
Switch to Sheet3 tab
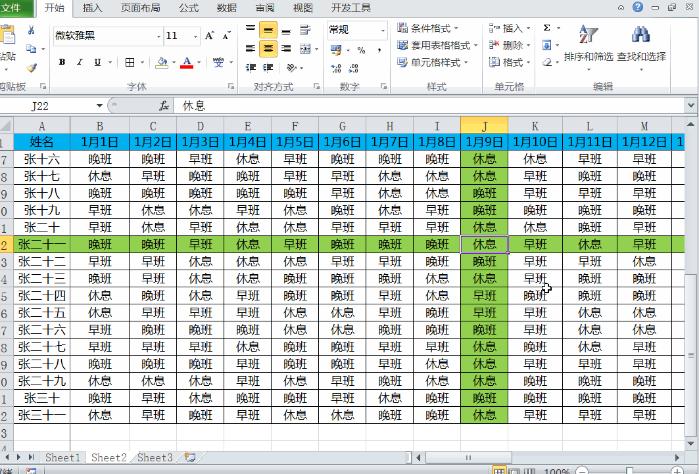154,458
